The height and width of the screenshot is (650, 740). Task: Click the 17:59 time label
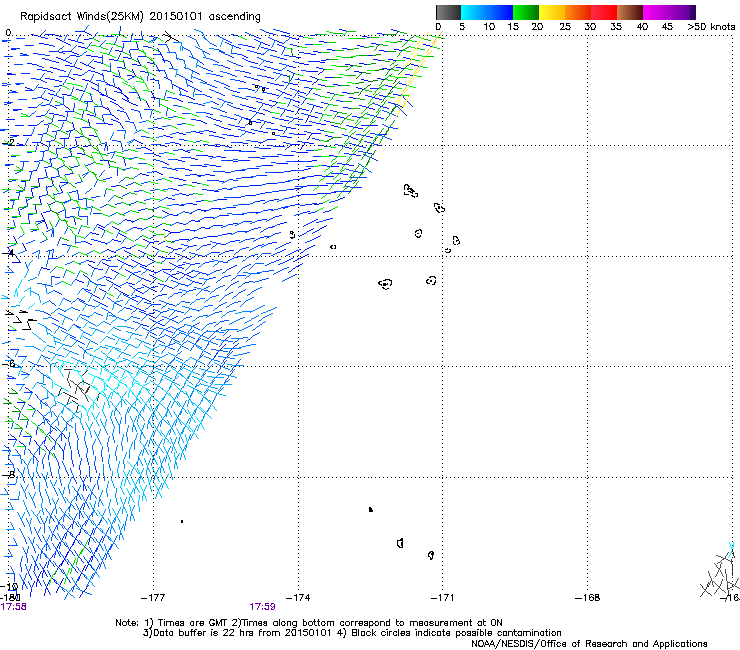click(x=262, y=607)
